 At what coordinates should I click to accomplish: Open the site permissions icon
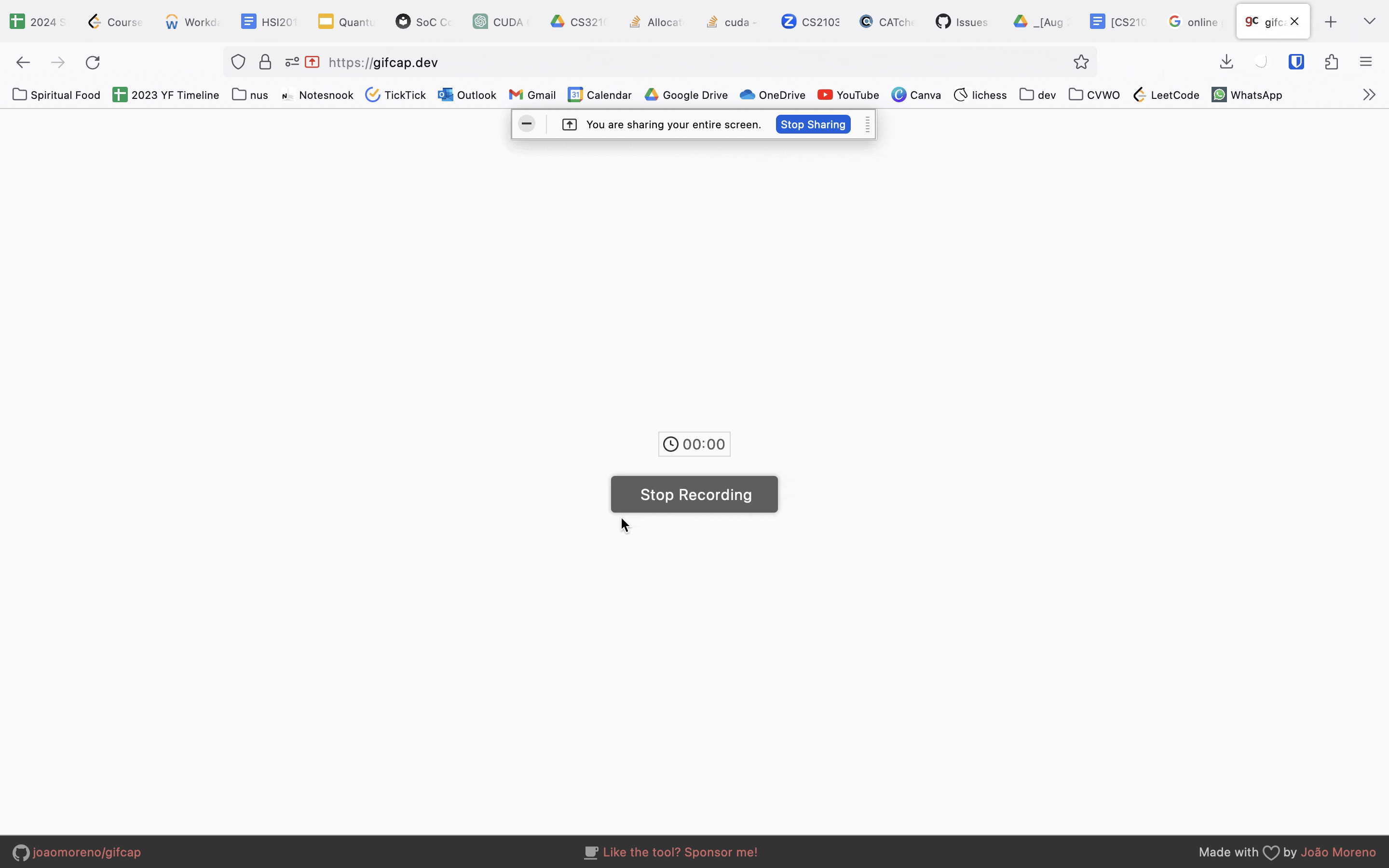(x=292, y=62)
